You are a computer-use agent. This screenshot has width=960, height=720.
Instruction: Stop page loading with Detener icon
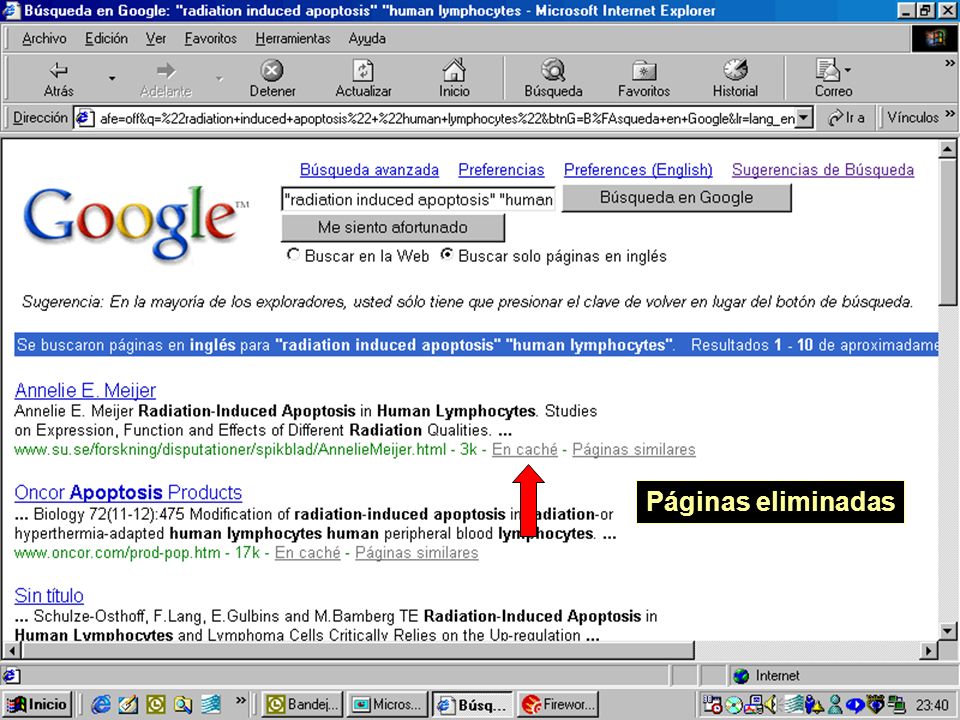272,70
